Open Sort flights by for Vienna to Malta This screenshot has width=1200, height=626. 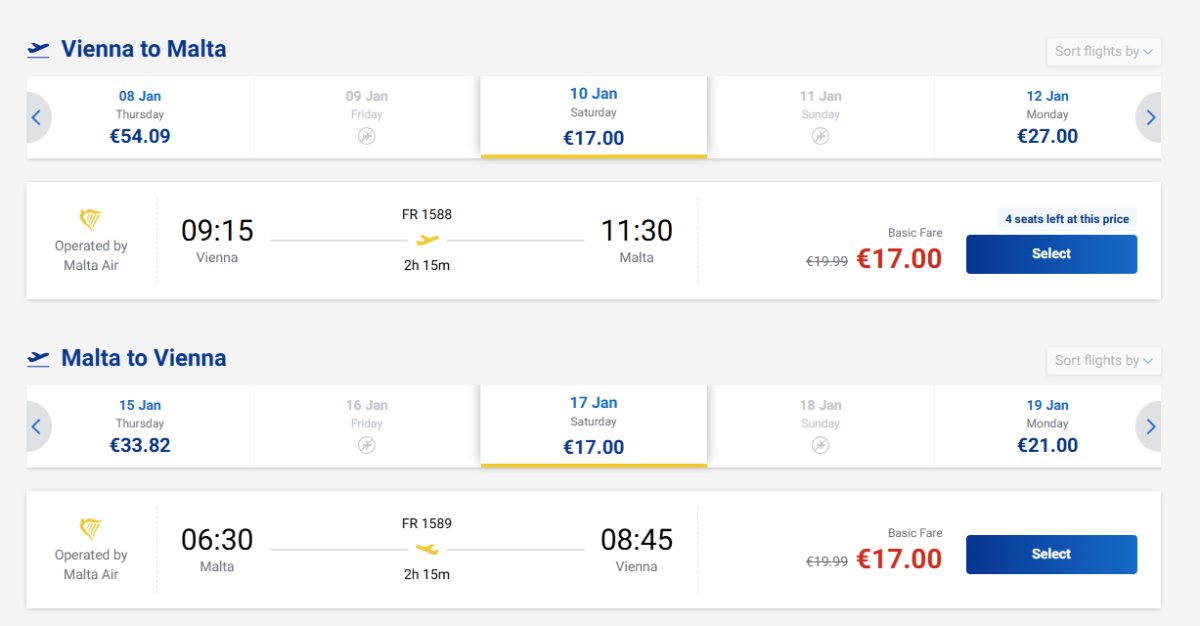1104,51
